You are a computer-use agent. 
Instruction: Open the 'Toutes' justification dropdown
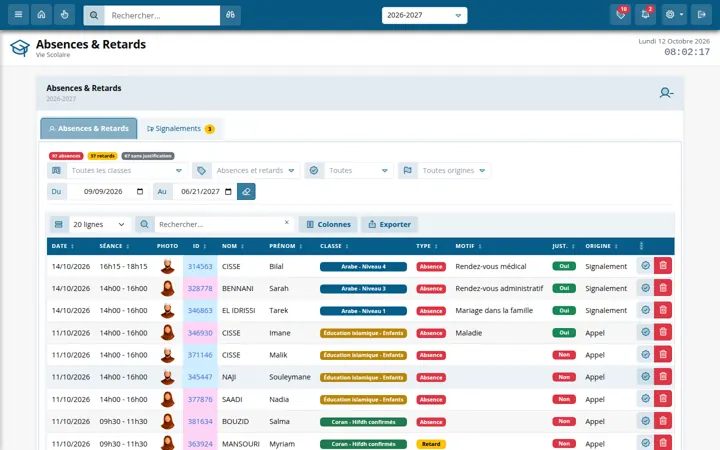(x=359, y=170)
